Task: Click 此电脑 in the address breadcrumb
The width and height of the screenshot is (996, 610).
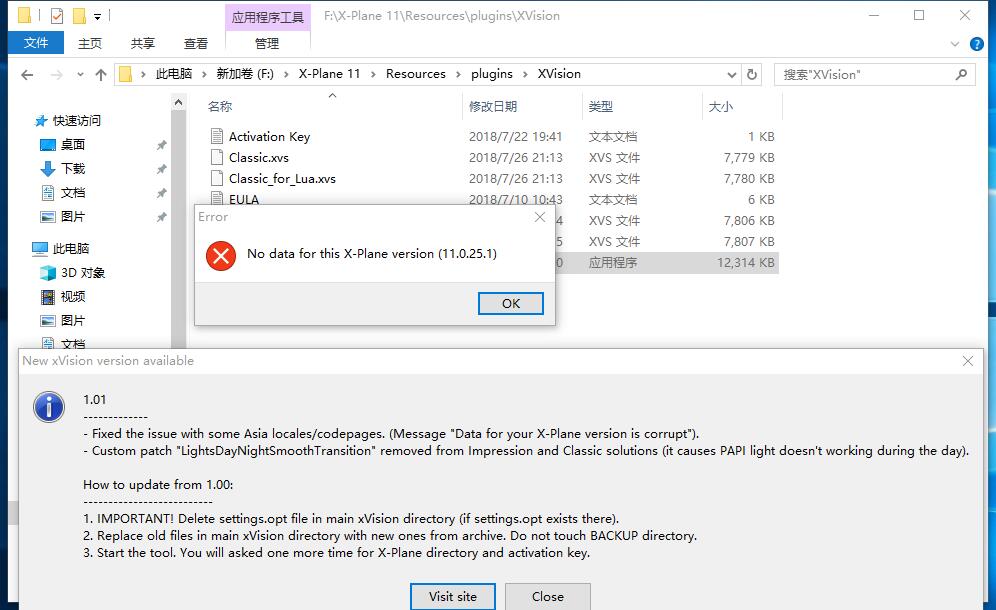Action: [173, 74]
